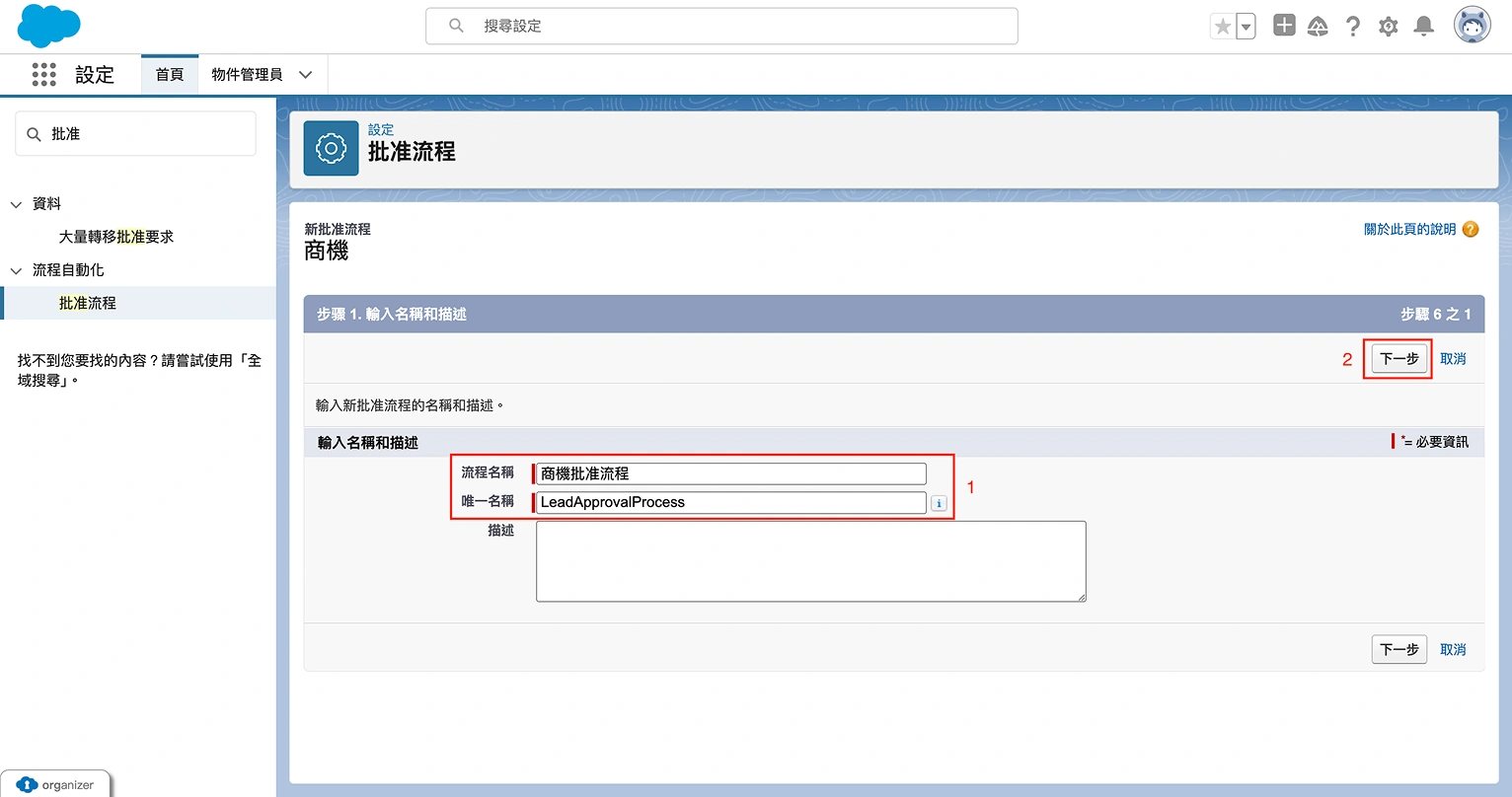The height and width of the screenshot is (797, 1512).
Task: Open the 關於此頁的說明 help link
Action: pyautogui.click(x=1409, y=229)
